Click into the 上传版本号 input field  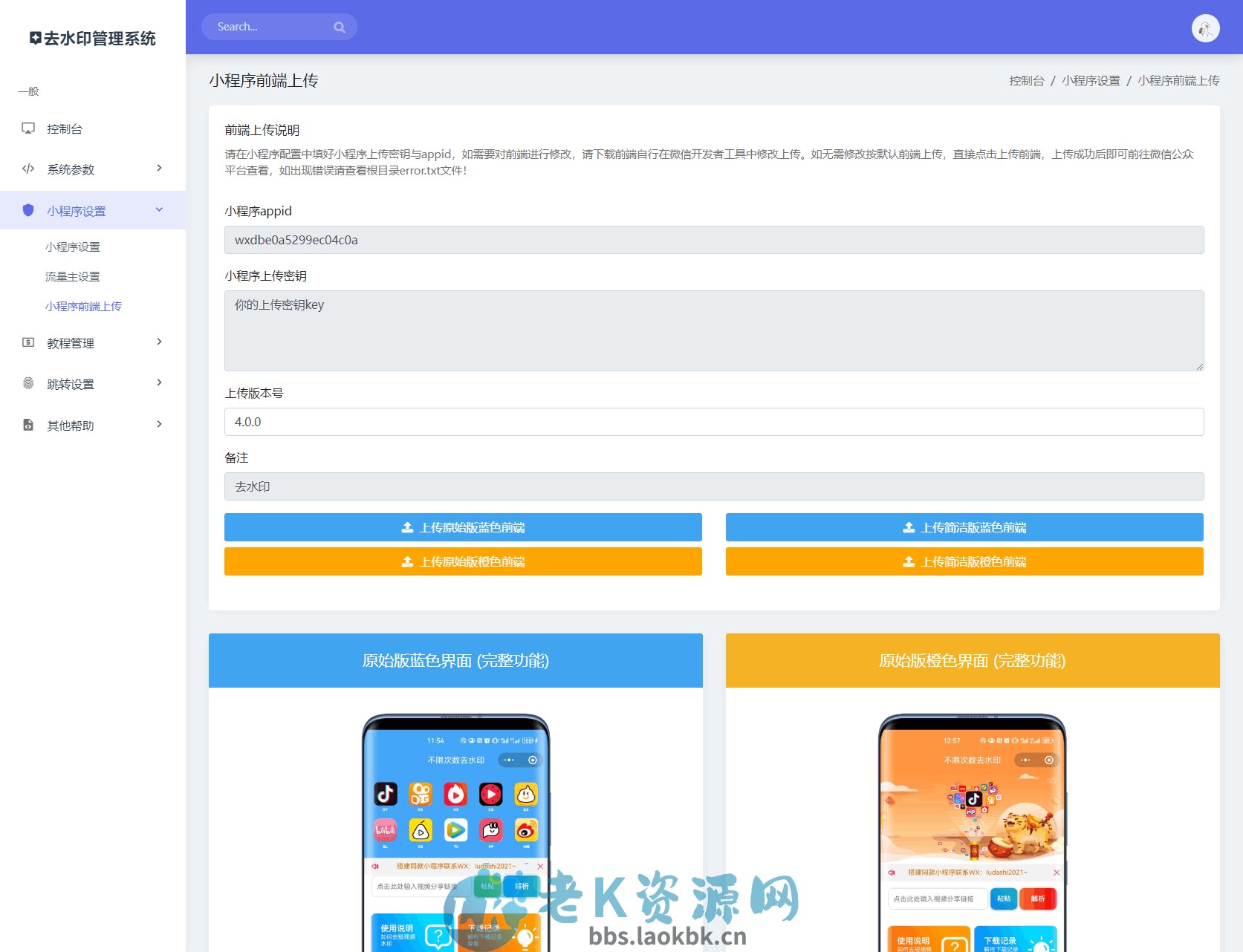pos(713,421)
